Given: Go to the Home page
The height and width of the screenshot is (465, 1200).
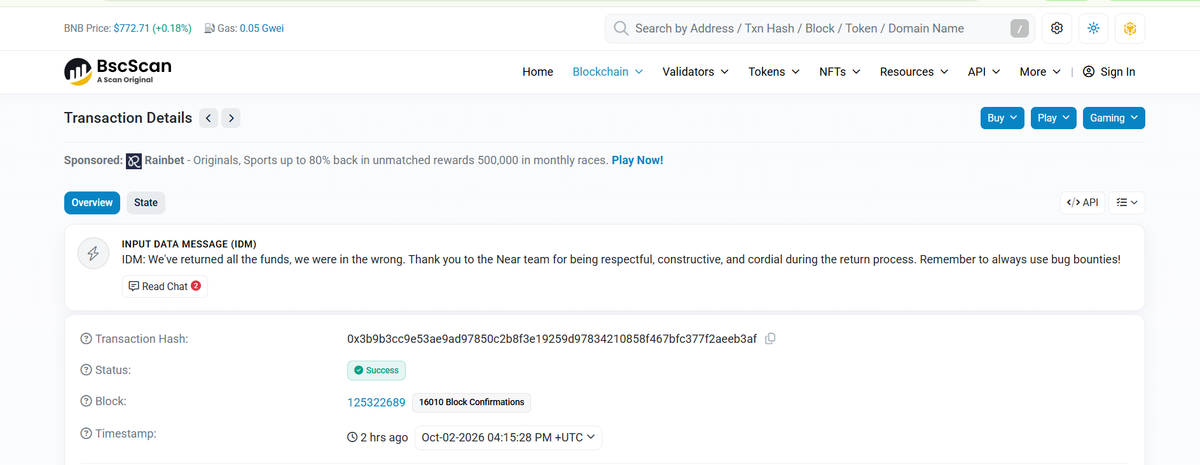Looking at the screenshot, I should 538,72.
